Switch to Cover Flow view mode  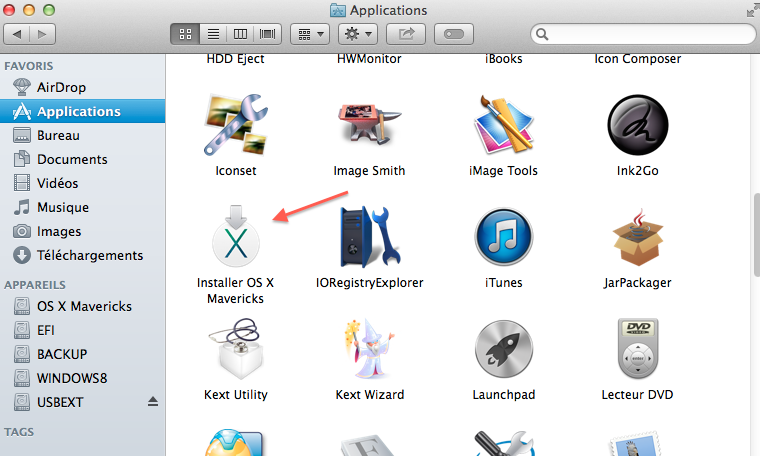[268, 34]
